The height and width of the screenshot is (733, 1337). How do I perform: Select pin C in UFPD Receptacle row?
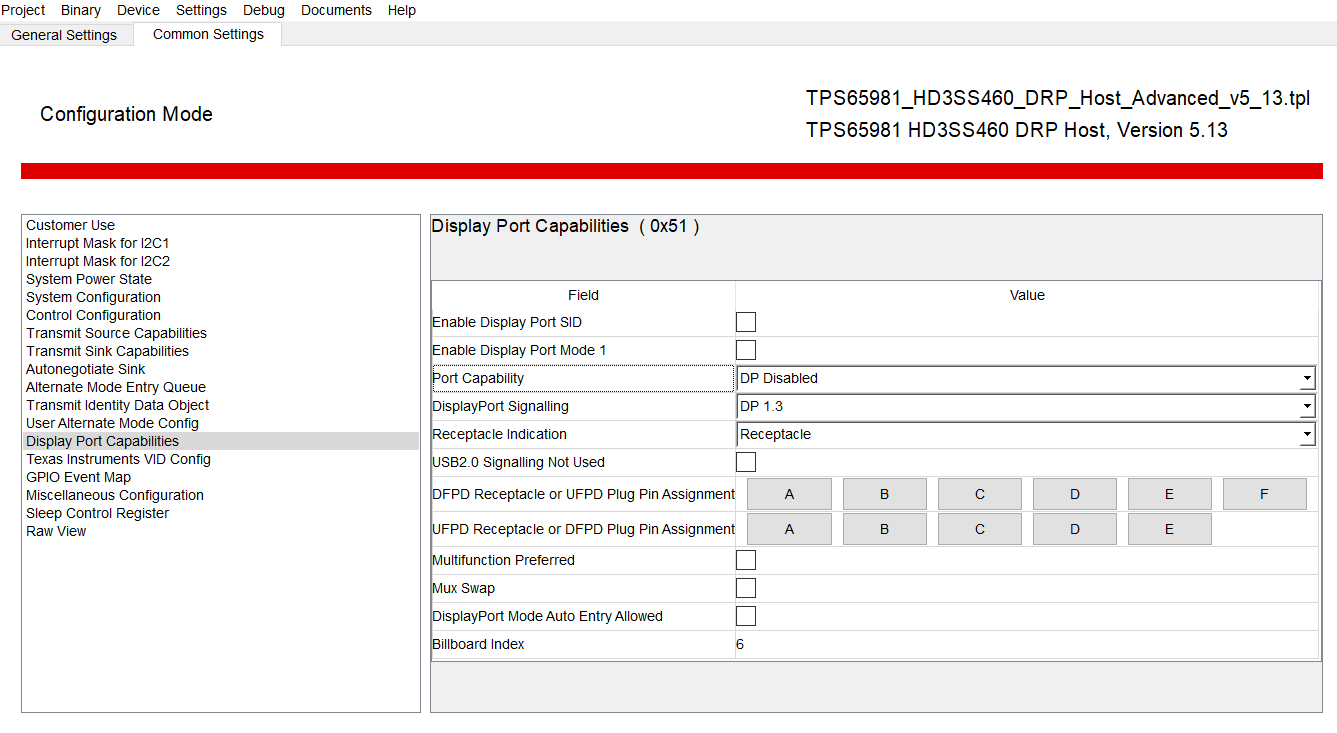click(979, 529)
